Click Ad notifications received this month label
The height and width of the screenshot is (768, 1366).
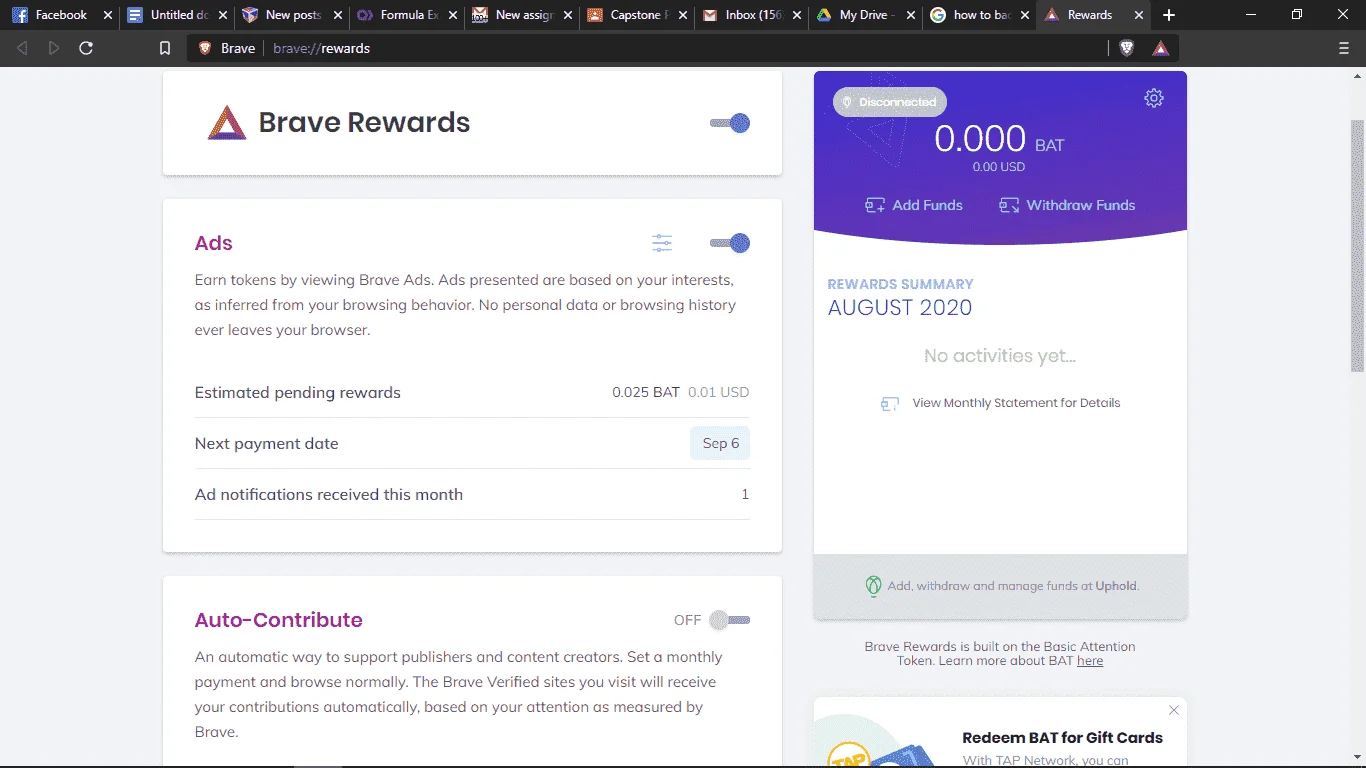[x=329, y=494]
